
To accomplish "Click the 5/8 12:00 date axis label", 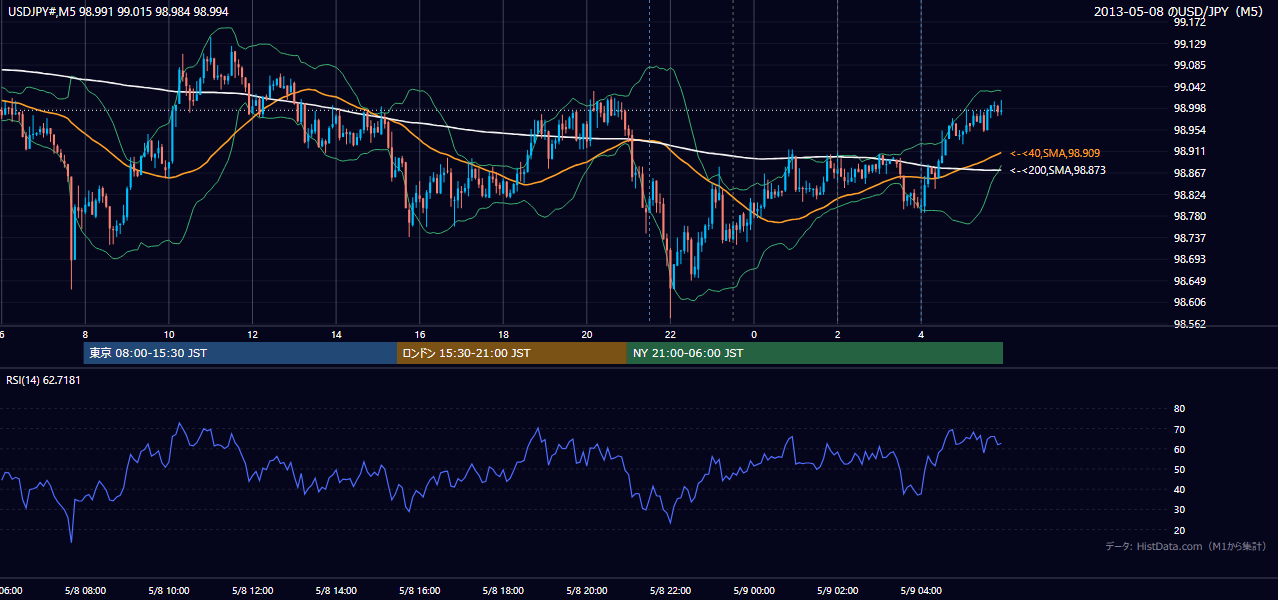I will [x=252, y=591].
